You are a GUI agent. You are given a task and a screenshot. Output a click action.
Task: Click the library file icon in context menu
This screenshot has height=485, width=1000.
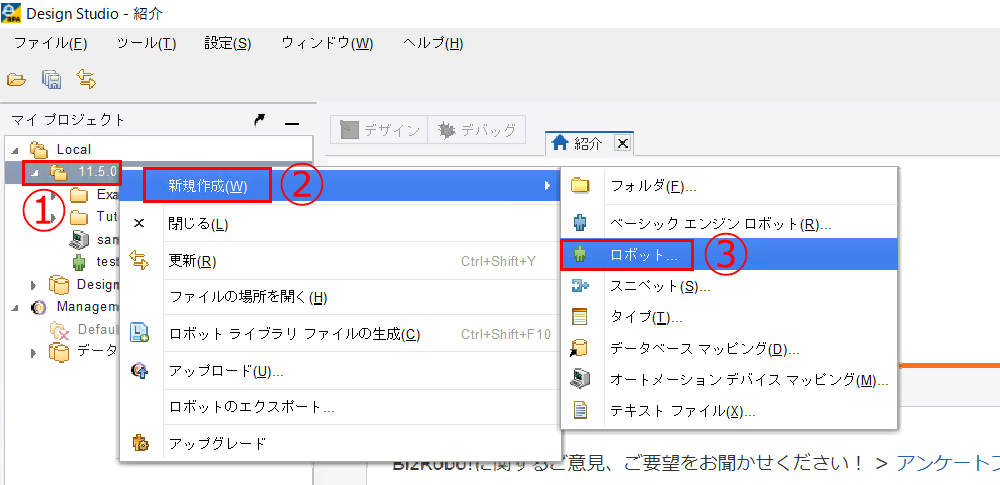[139, 333]
